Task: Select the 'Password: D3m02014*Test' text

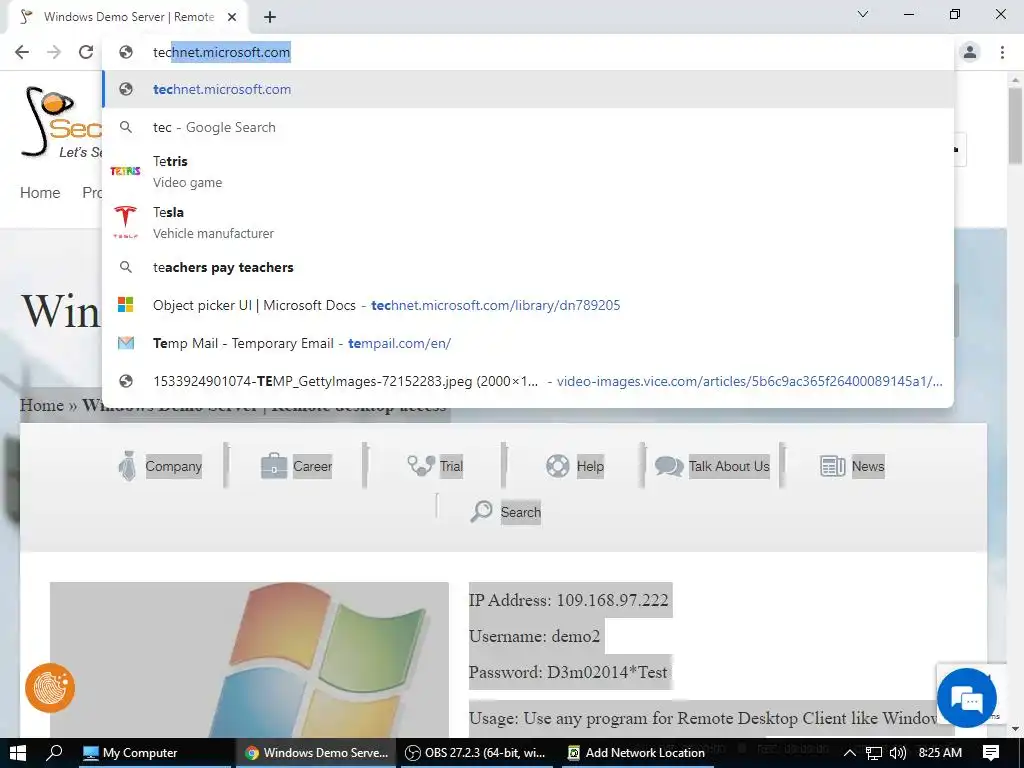Action: coord(568,672)
